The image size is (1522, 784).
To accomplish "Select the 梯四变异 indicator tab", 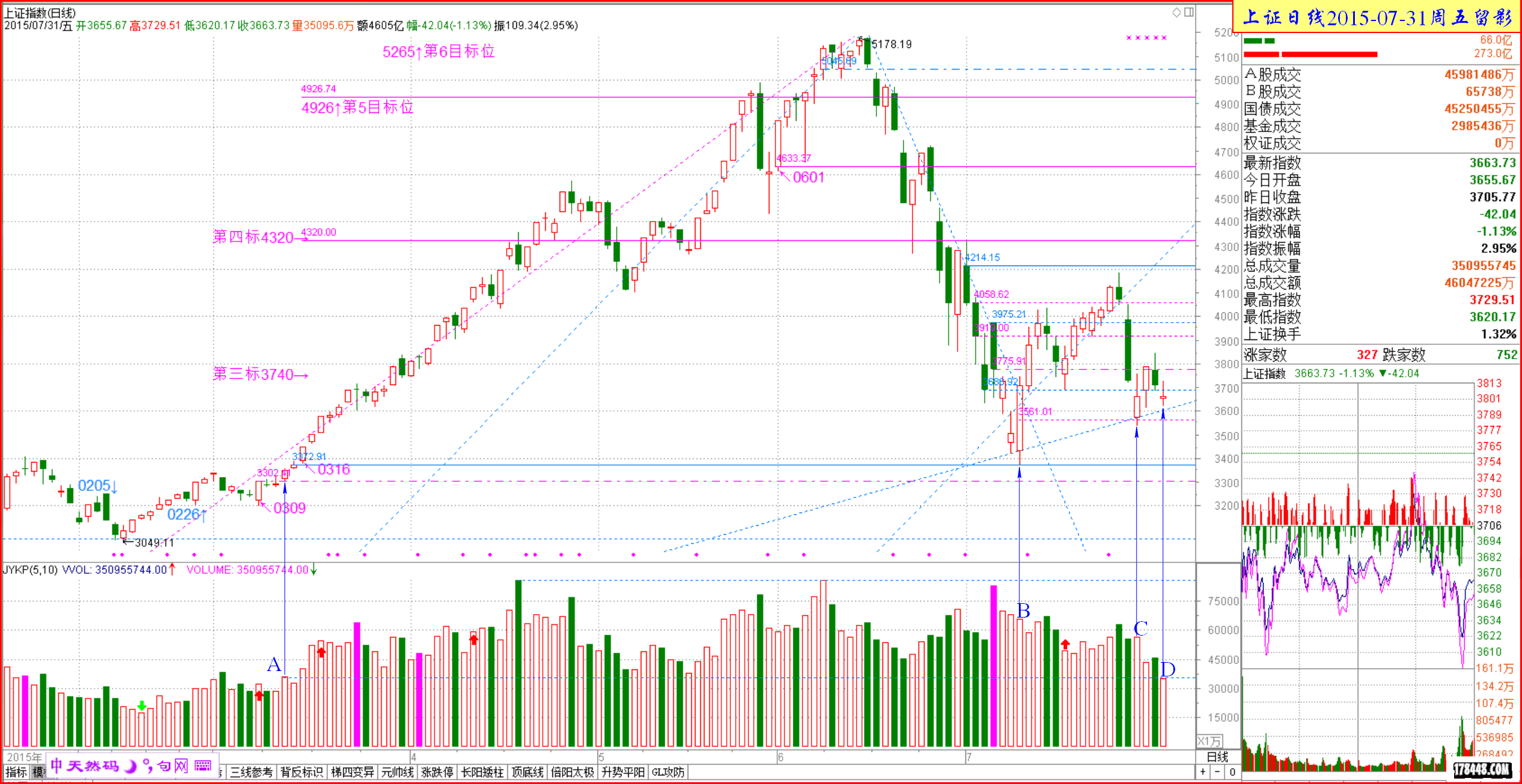I will click(x=352, y=772).
